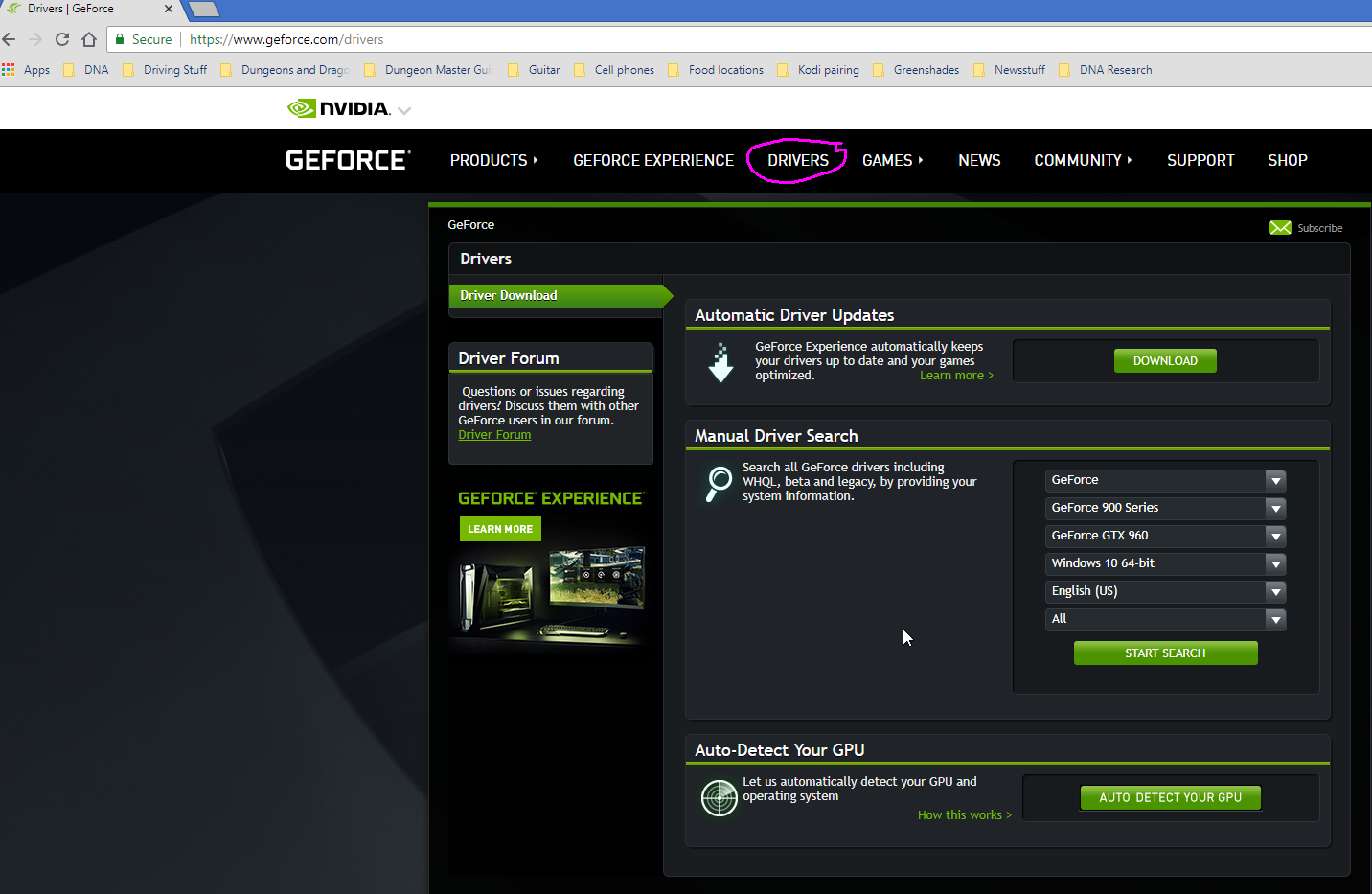Open the Greenshades bookmark folder
Viewport: 1372px width, 894px height.
pyautogui.click(x=916, y=70)
